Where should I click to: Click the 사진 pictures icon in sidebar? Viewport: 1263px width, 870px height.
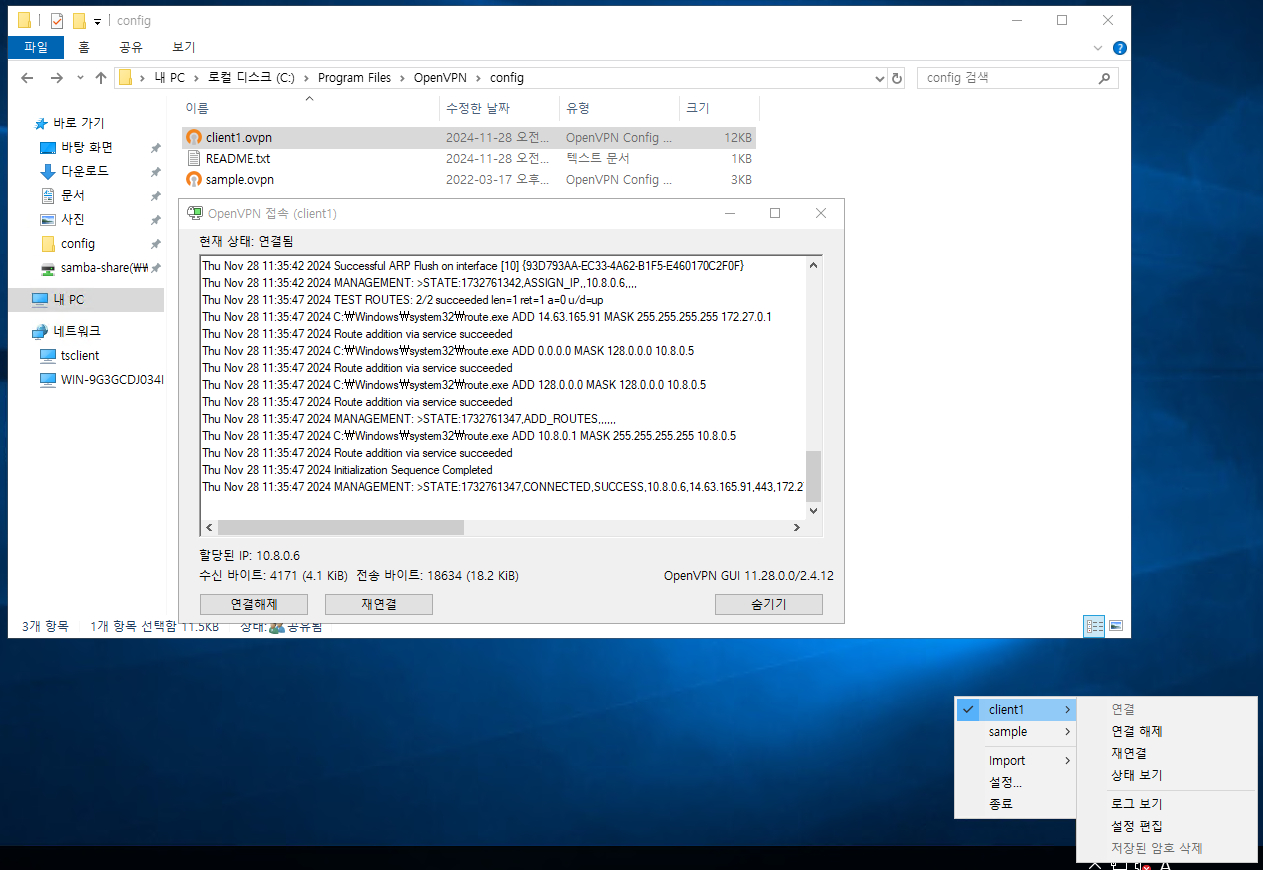point(48,220)
